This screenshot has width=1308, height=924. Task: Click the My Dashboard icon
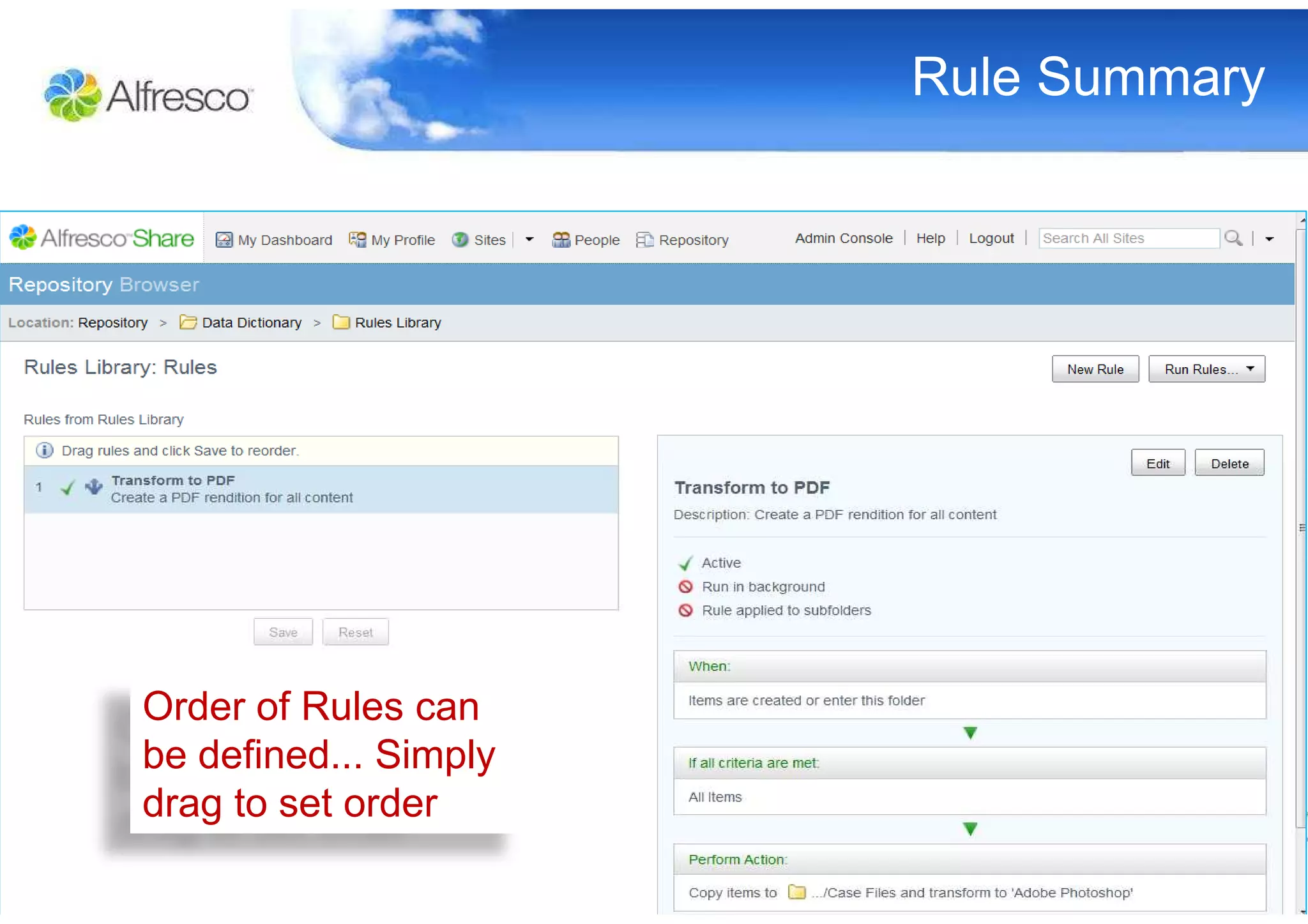(224, 240)
